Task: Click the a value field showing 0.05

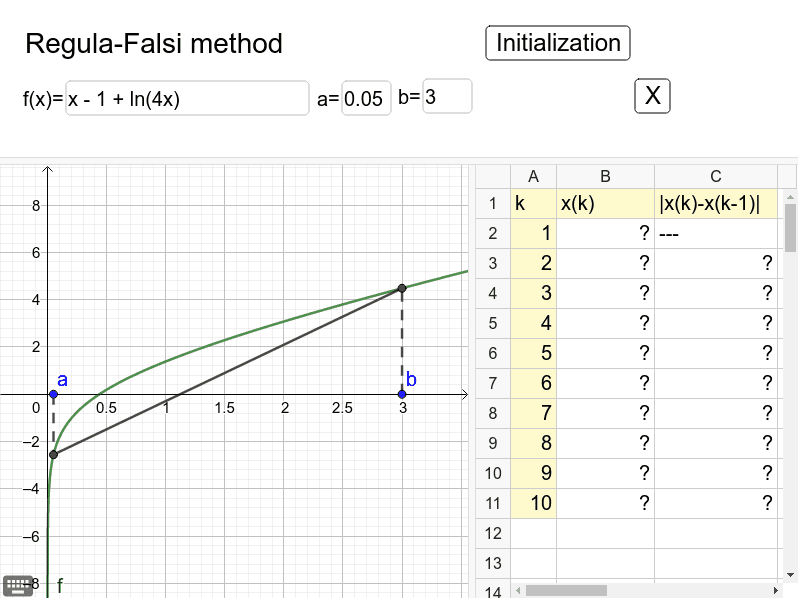Action: (364, 96)
